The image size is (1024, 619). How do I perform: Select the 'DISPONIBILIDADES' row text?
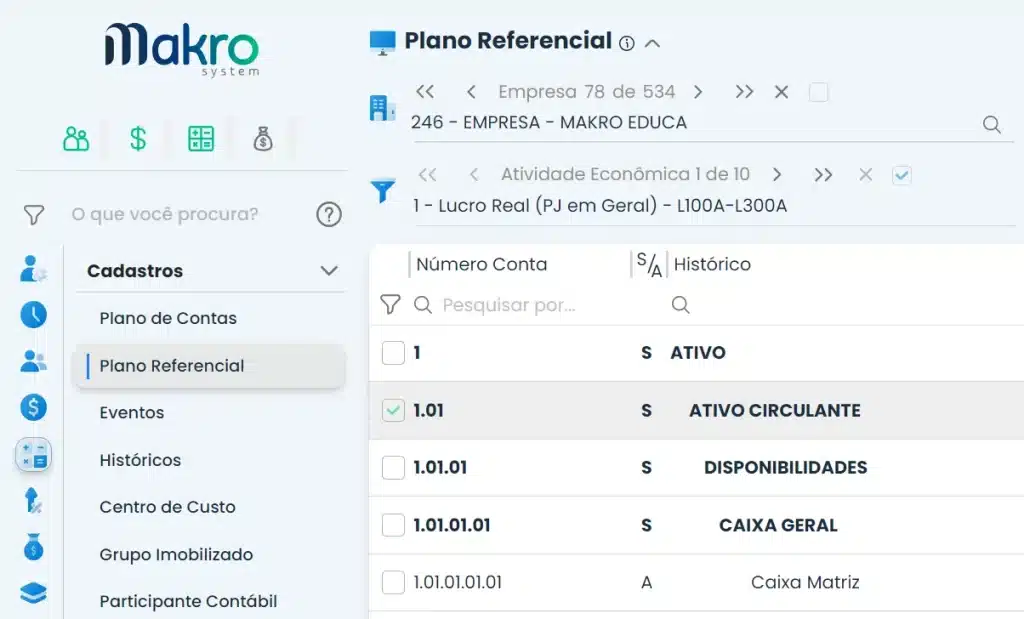pos(786,468)
